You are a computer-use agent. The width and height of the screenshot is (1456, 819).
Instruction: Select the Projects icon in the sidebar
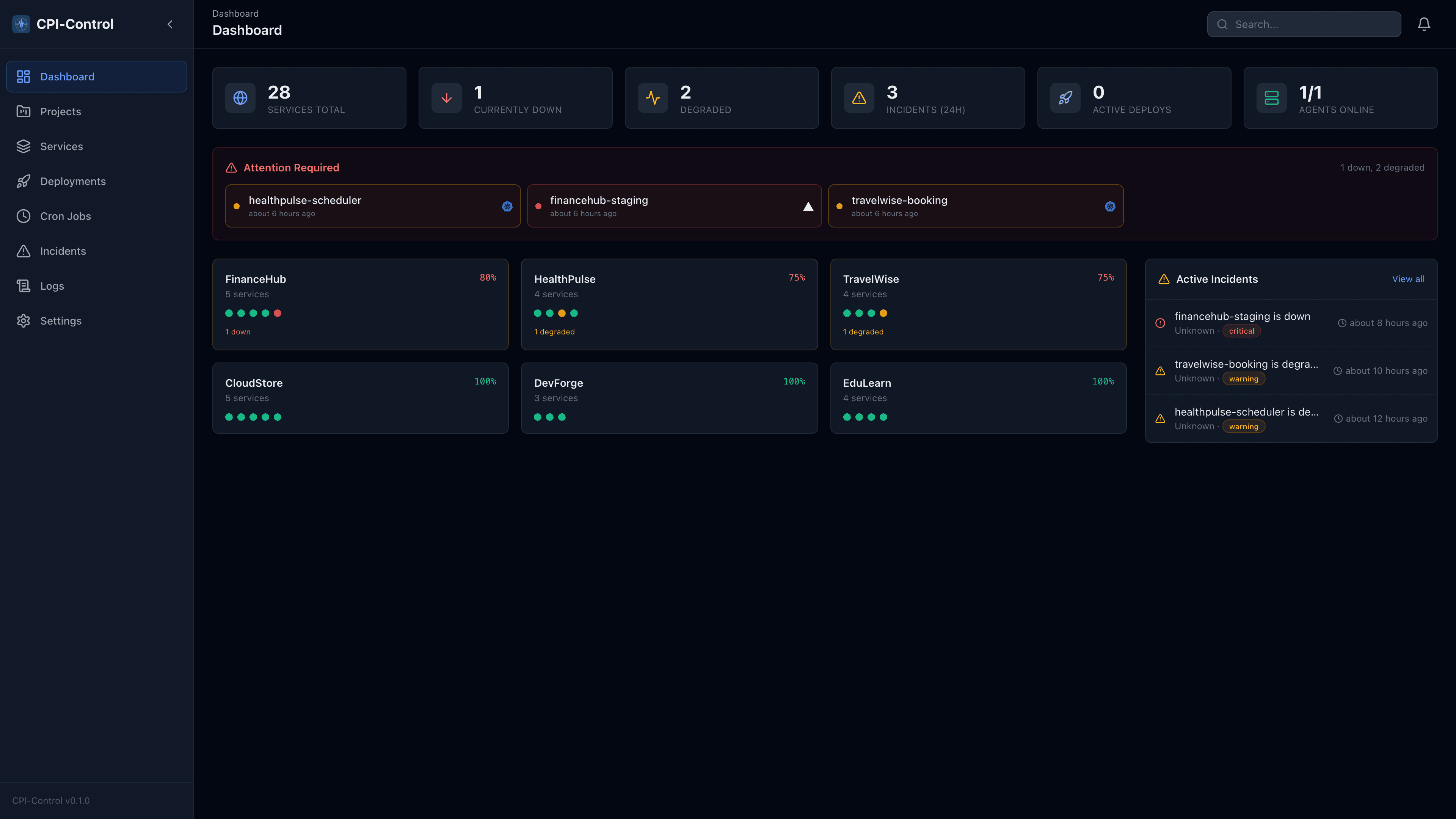(x=23, y=111)
